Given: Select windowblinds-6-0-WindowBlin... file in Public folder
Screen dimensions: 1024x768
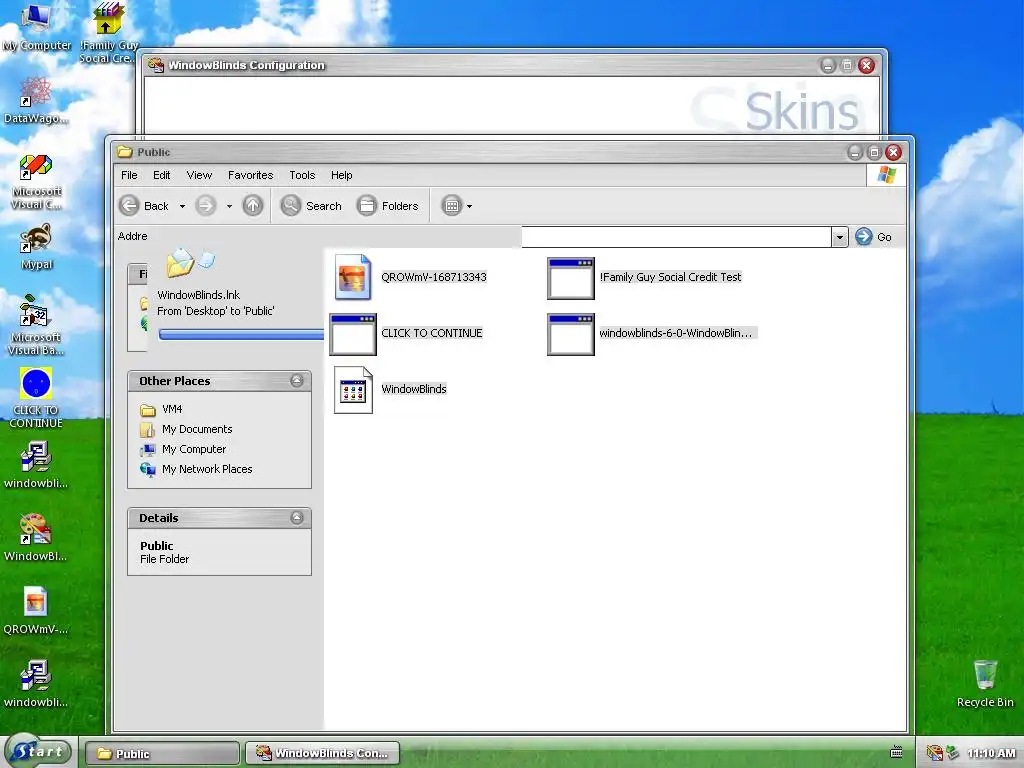Looking at the screenshot, I should 650,334.
